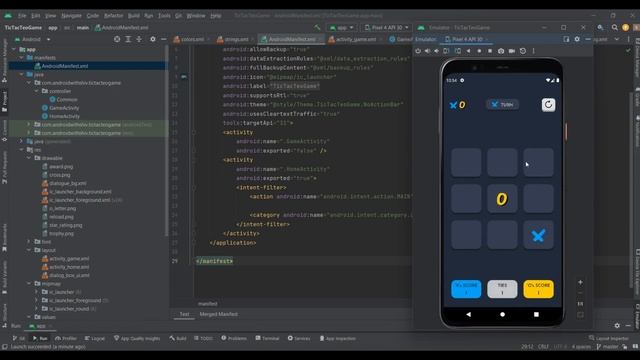Select GameActivity class in tree

click(64, 108)
